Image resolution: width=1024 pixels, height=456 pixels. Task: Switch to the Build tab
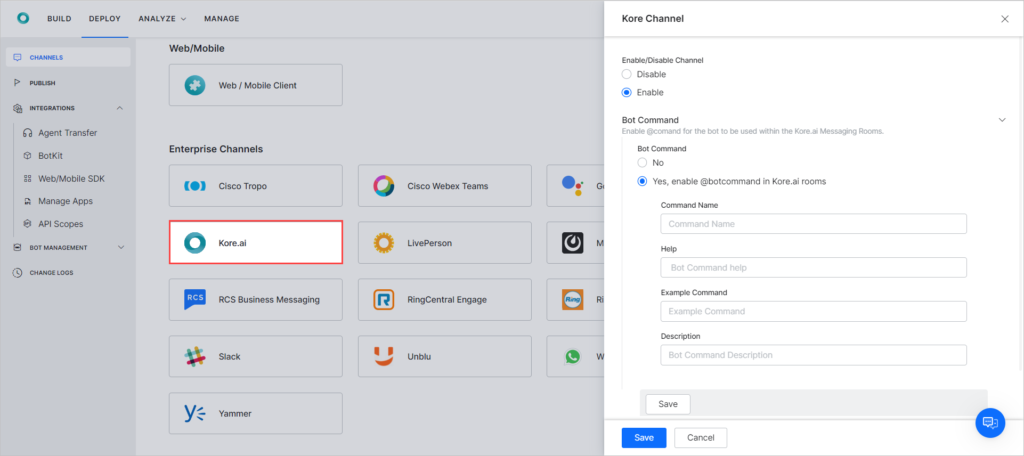[x=59, y=19]
